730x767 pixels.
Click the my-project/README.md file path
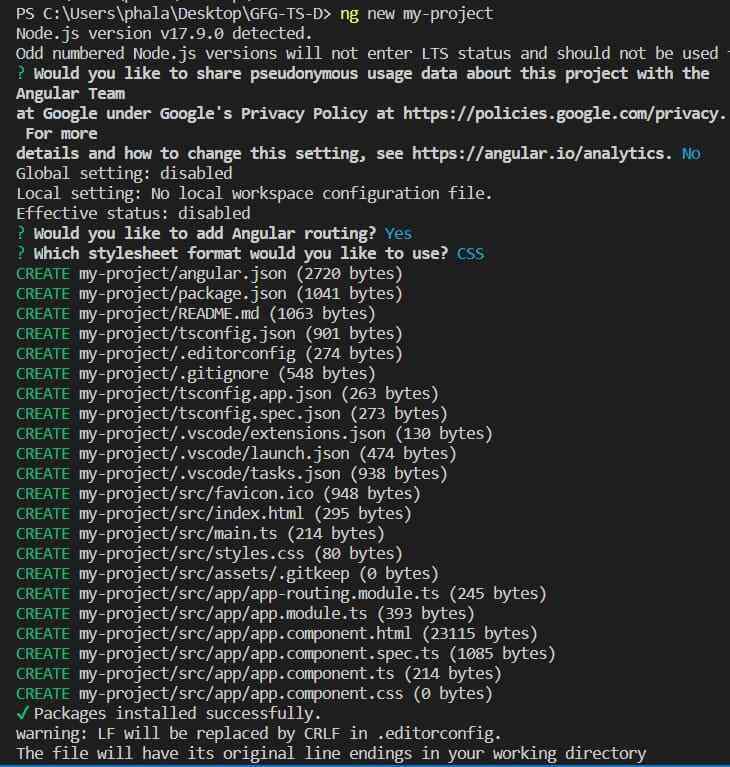point(169,314)
